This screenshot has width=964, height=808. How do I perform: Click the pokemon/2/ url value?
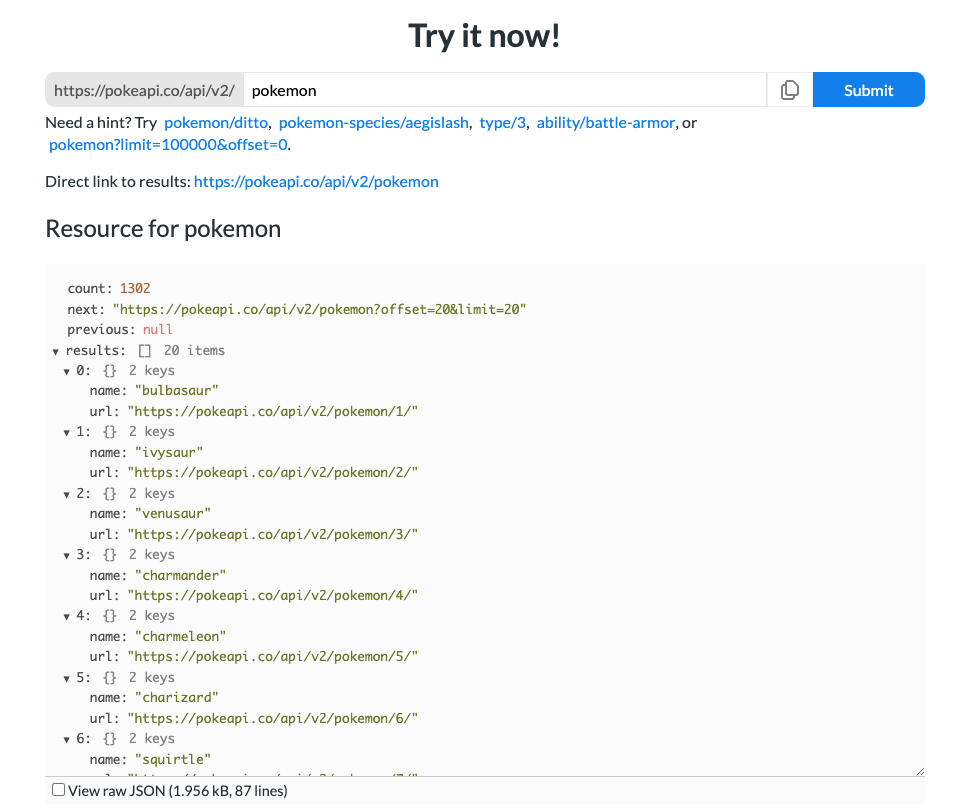coord(273,473)
